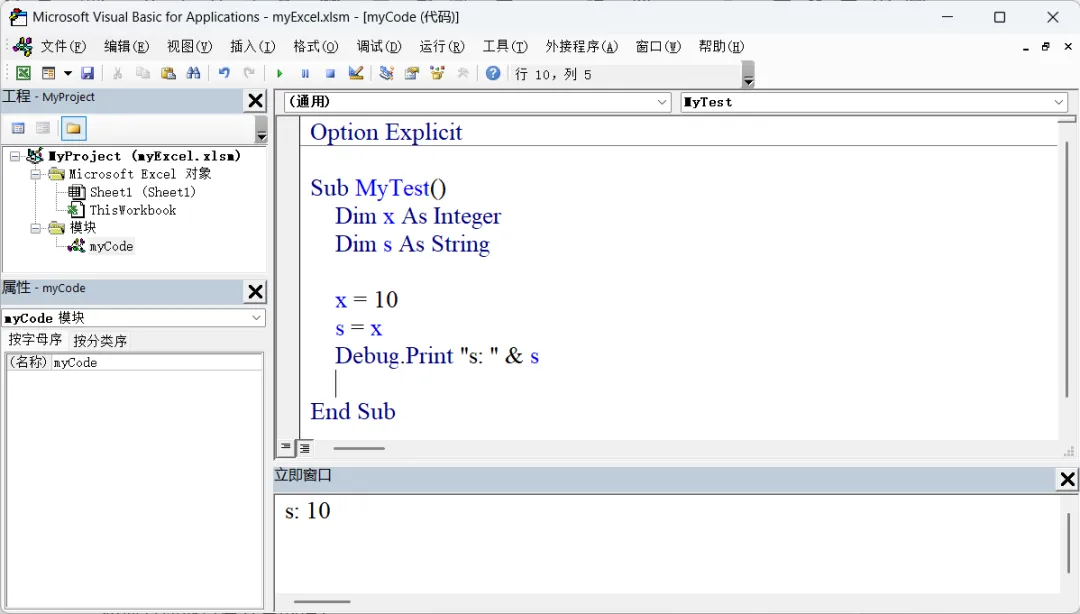This screenshot has width=1080, height=614.
Task: Open the 调试(D) menu
Action: (x=379, y=47)
